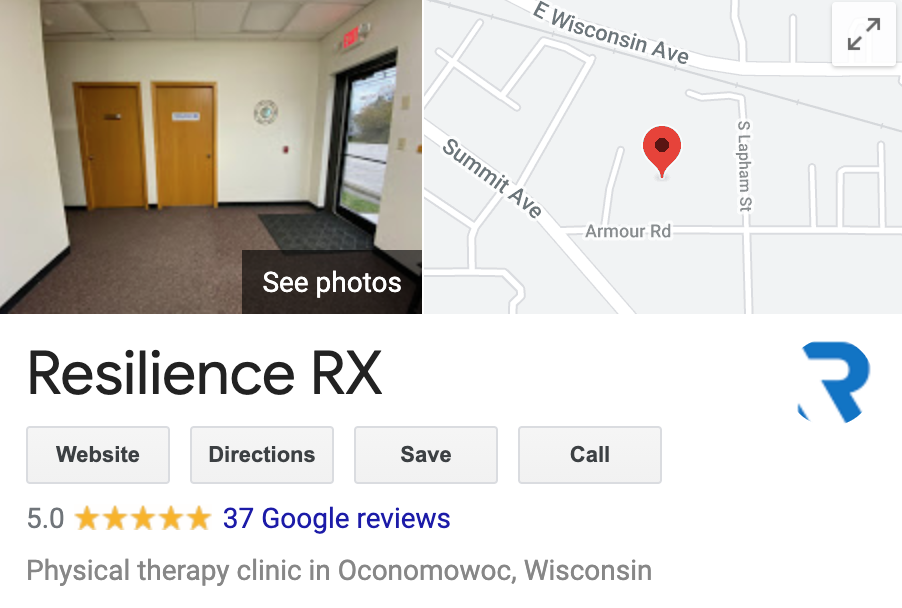Click the Armour Rd label on map
The width and height of the screenshot is (902, 608).
click(628, 231)
